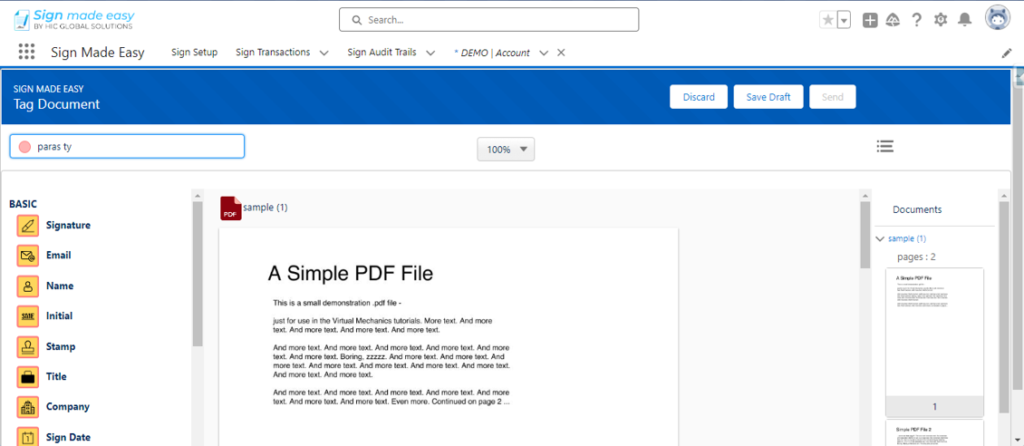This screenshot has width=1024, height=446.
Task: Click the Sign made easy logo
Action: tap(74, 19)
